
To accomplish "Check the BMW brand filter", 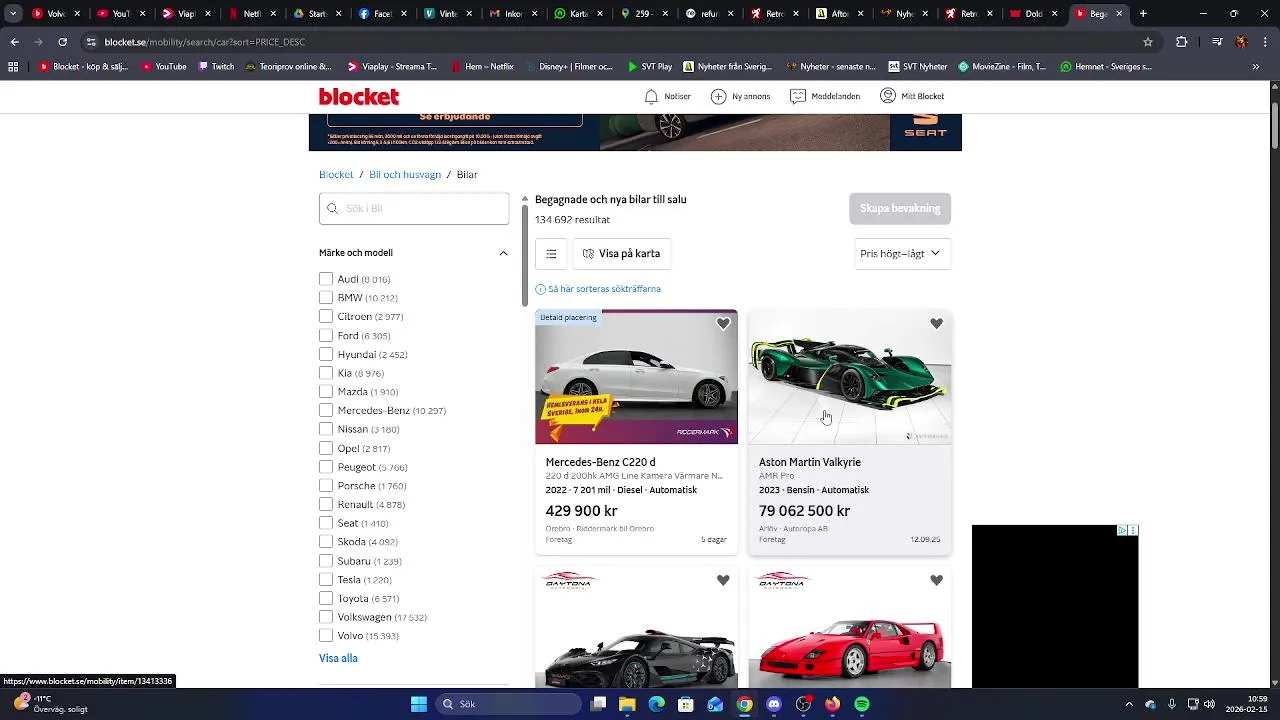I will (326, 298).
